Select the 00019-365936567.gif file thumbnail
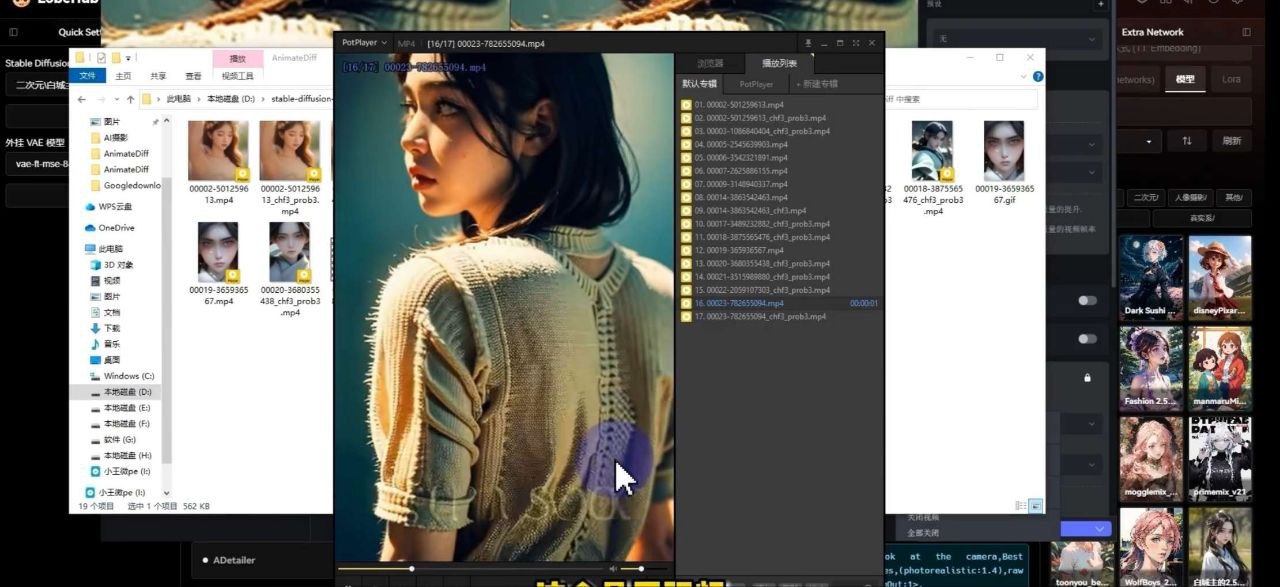The width and height of the screenshot is (1280, 587). (x=1004, y=151)
